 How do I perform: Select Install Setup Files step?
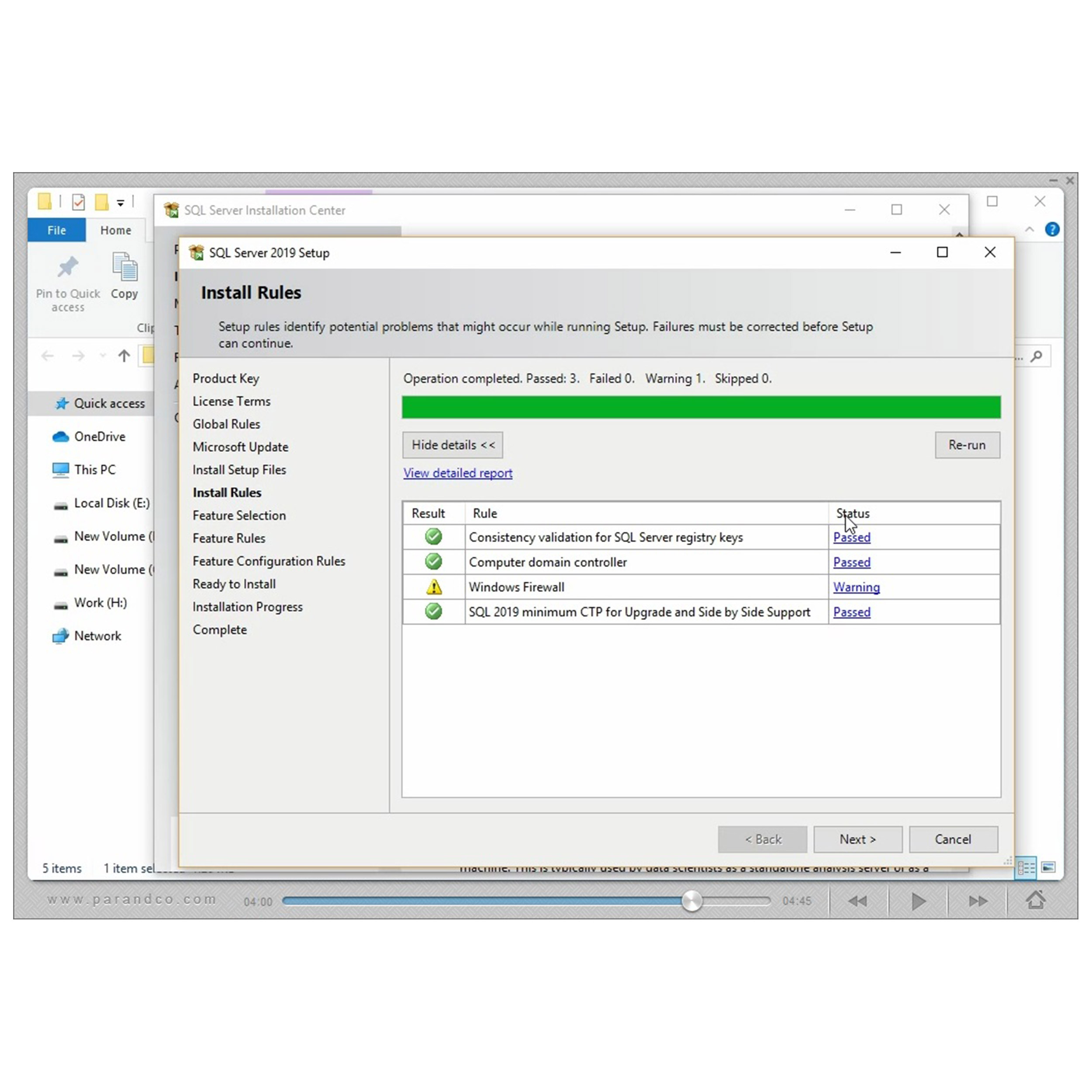(239, 470)
